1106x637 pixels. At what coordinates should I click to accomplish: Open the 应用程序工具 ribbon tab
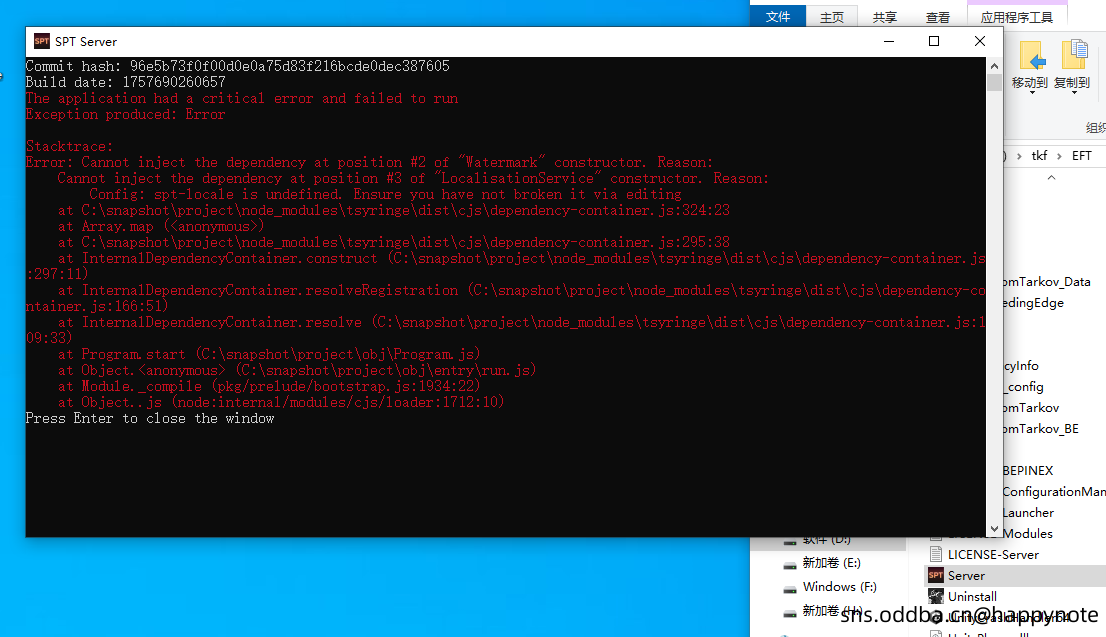click(x=1017, y=17)
